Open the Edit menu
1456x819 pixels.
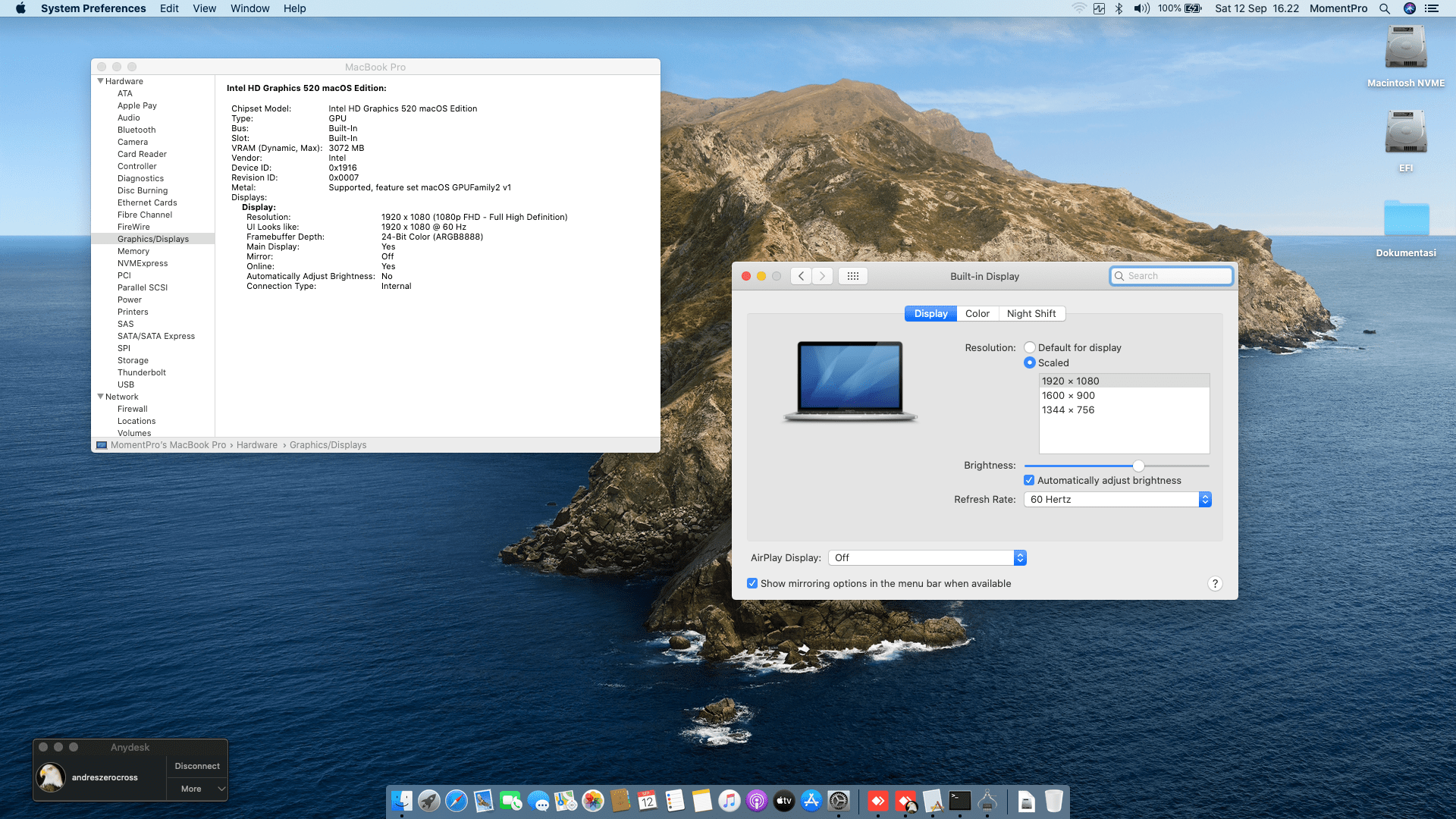[x=169, y=8]
